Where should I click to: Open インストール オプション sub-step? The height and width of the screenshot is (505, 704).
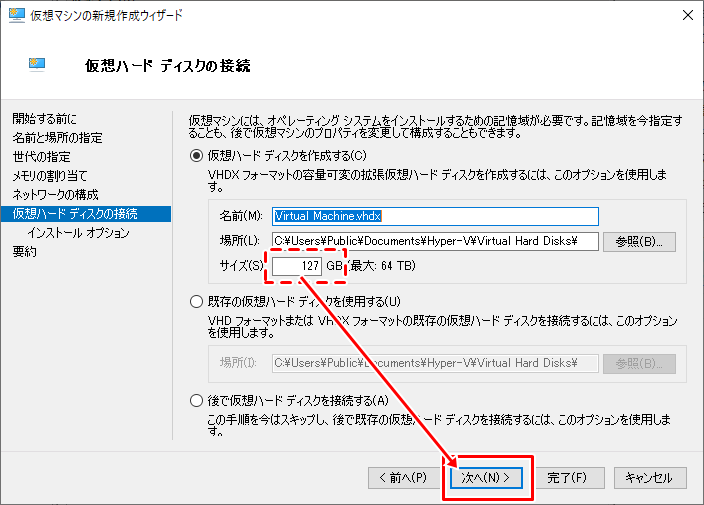click(x=78, y=233)
